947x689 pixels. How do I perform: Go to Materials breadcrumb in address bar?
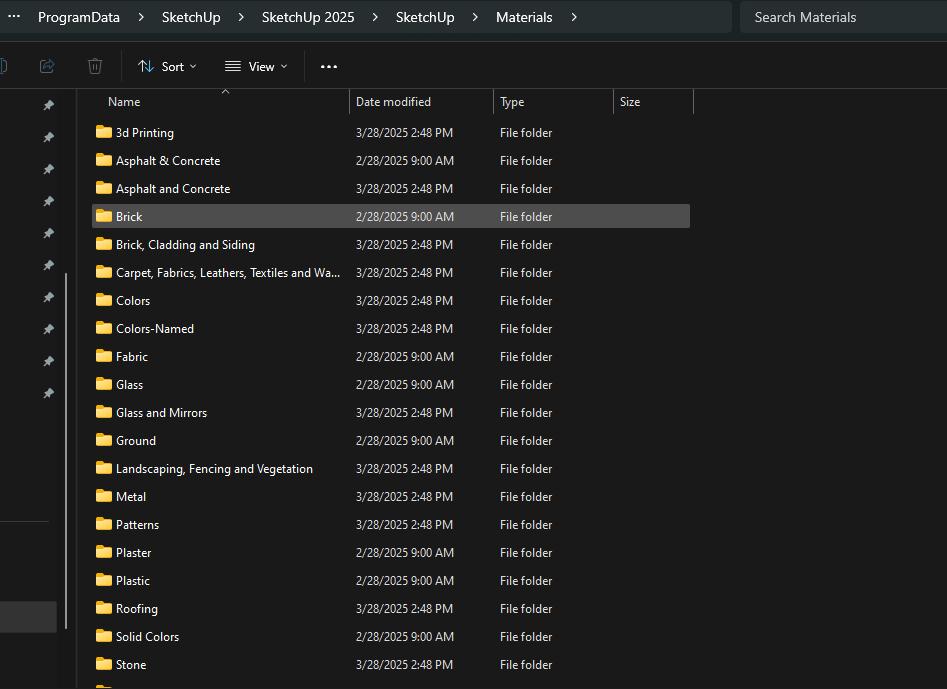[524, 18]
